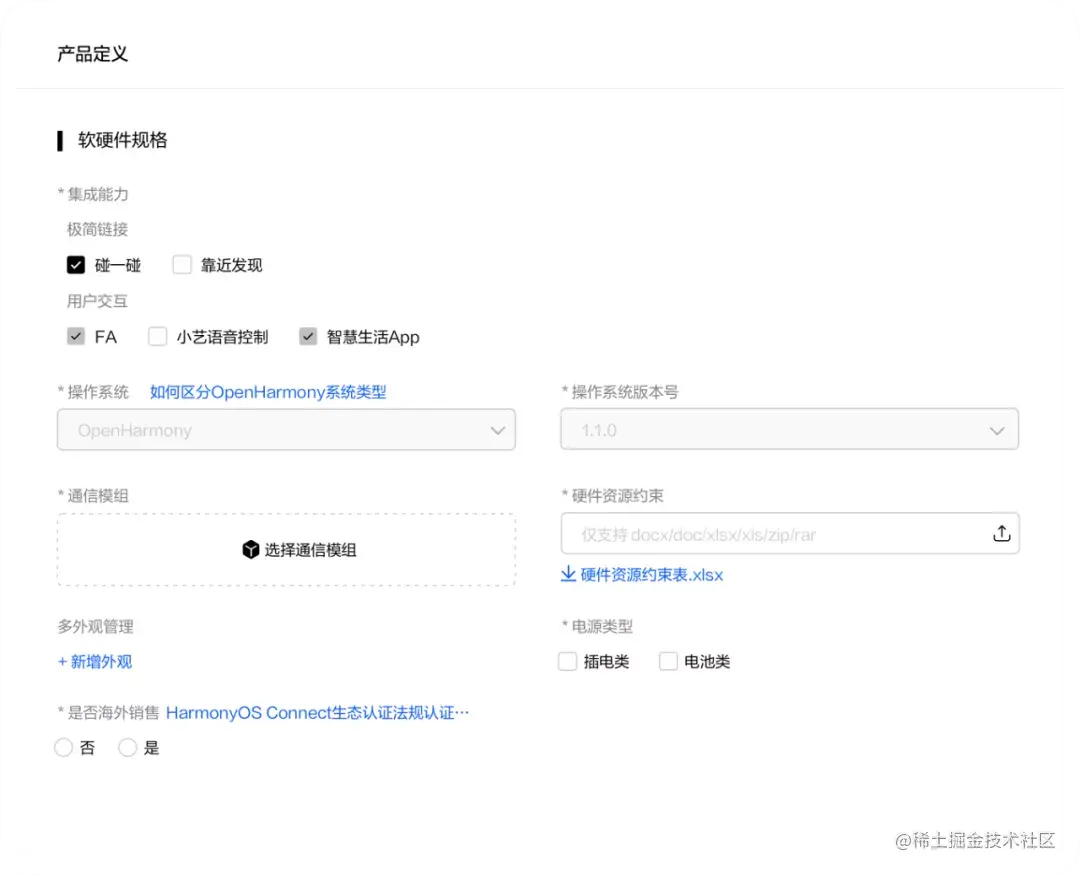The image size is (1080, 875).
Task: Select 电池类 power type
Action: 668,661
